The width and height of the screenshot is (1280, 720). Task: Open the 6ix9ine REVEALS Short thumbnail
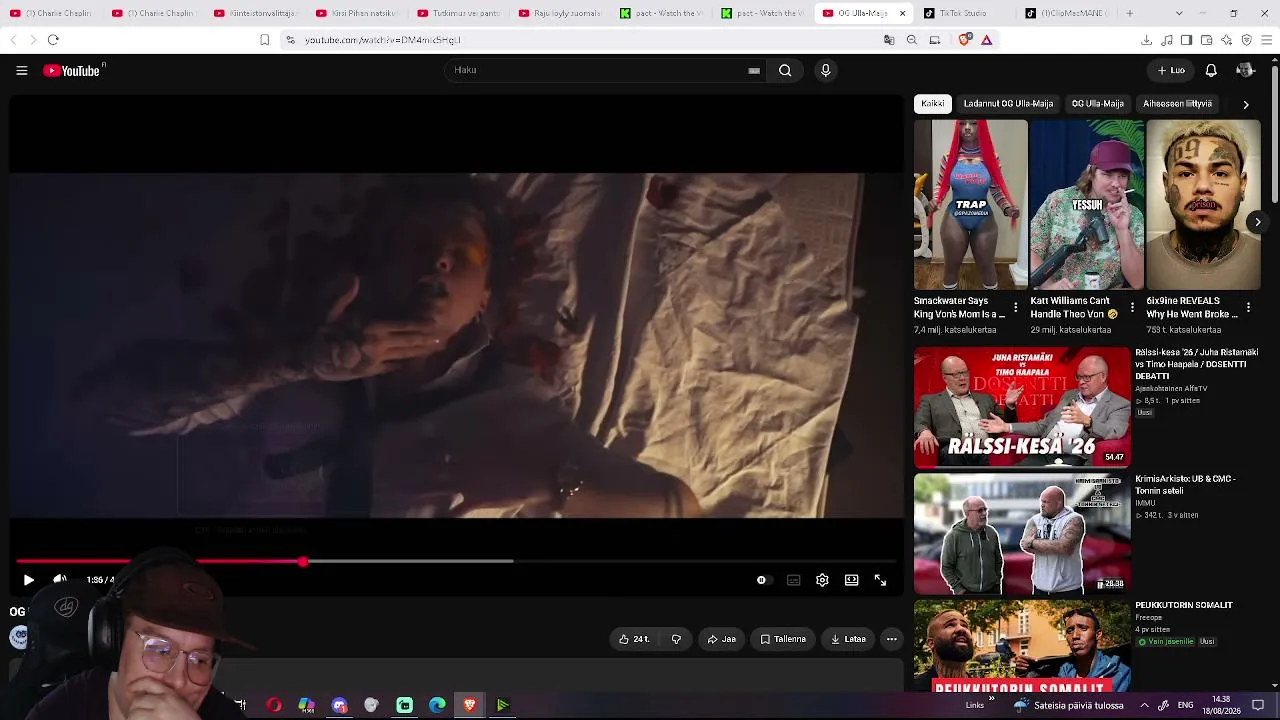[1204, 205]
